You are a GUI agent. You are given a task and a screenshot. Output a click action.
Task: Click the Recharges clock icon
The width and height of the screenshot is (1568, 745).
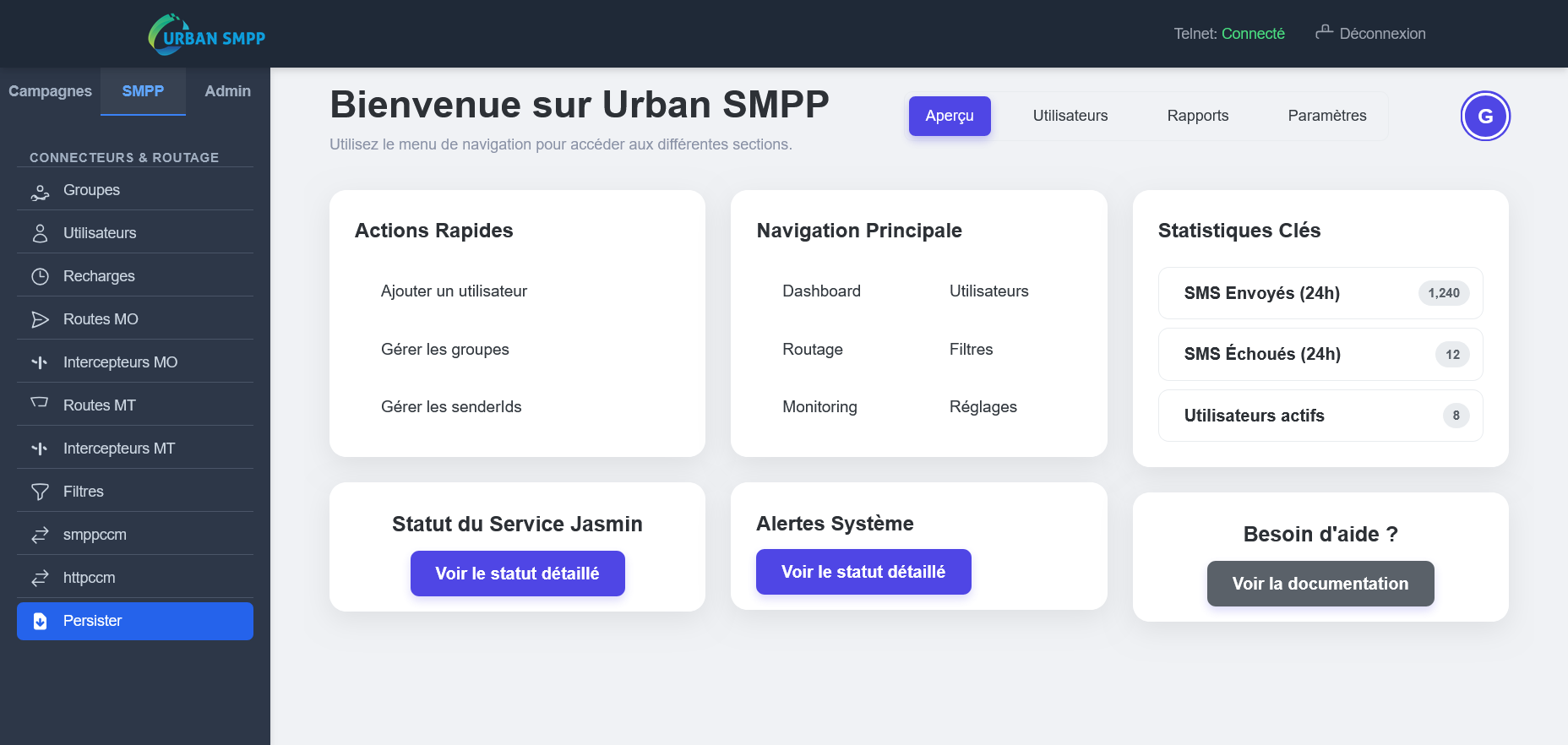40,277
